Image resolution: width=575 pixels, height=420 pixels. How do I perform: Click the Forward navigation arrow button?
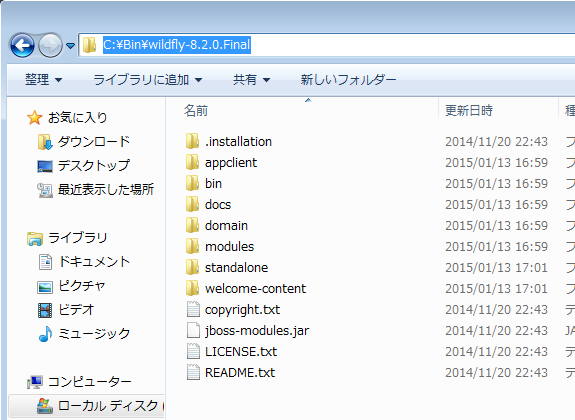tap(50, 45)
